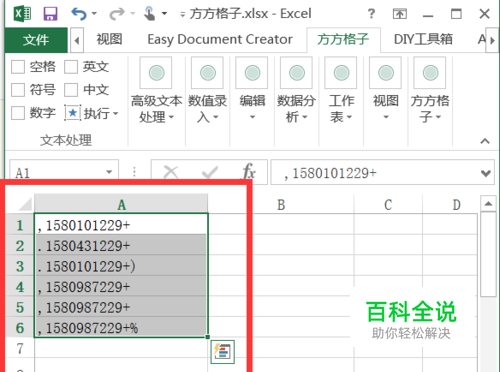Expand the 执行 dropdown arrow
This screenshot has height=372, width=500.
[116, 114]
